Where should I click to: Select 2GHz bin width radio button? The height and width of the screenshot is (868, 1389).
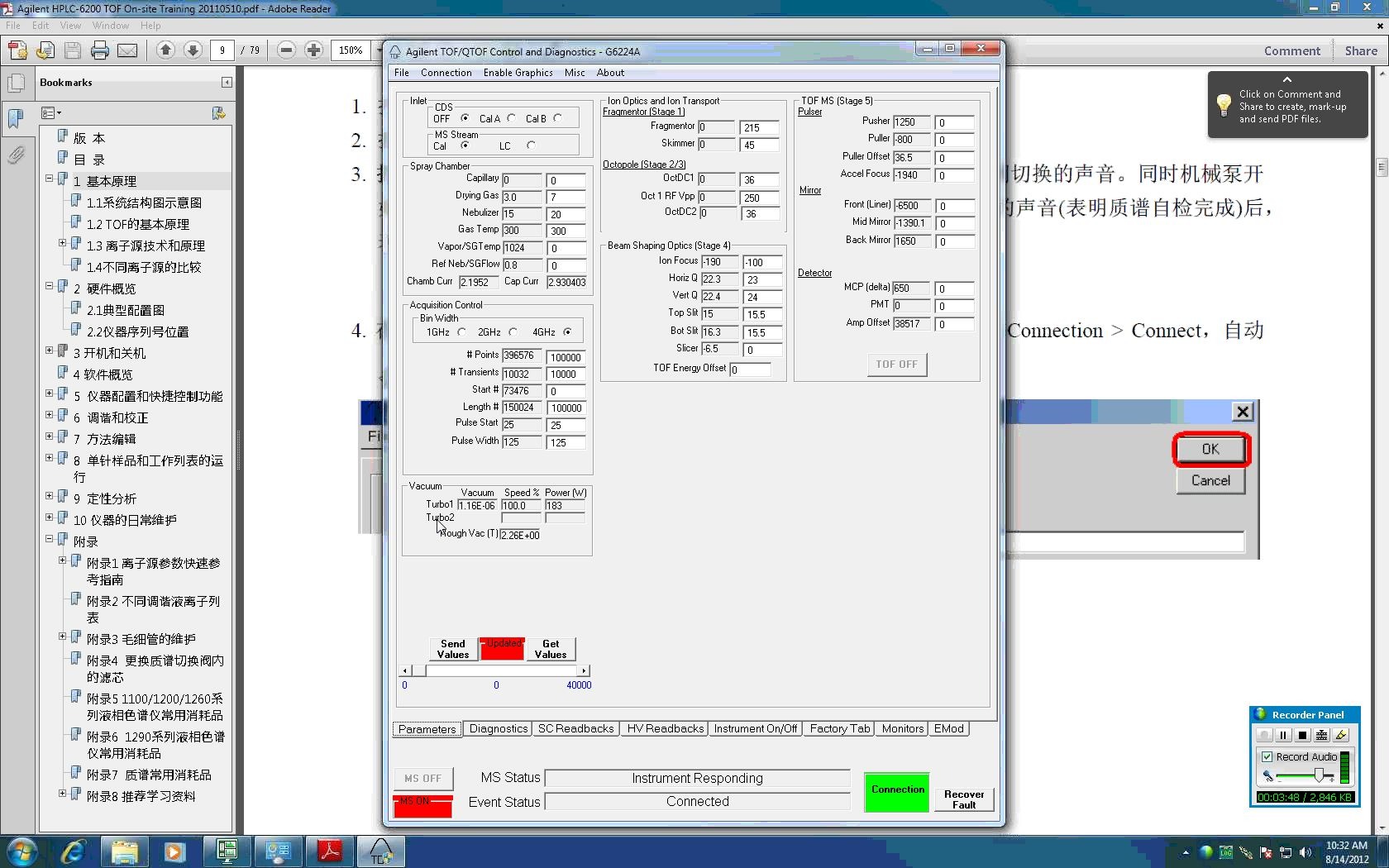(513, 332)
